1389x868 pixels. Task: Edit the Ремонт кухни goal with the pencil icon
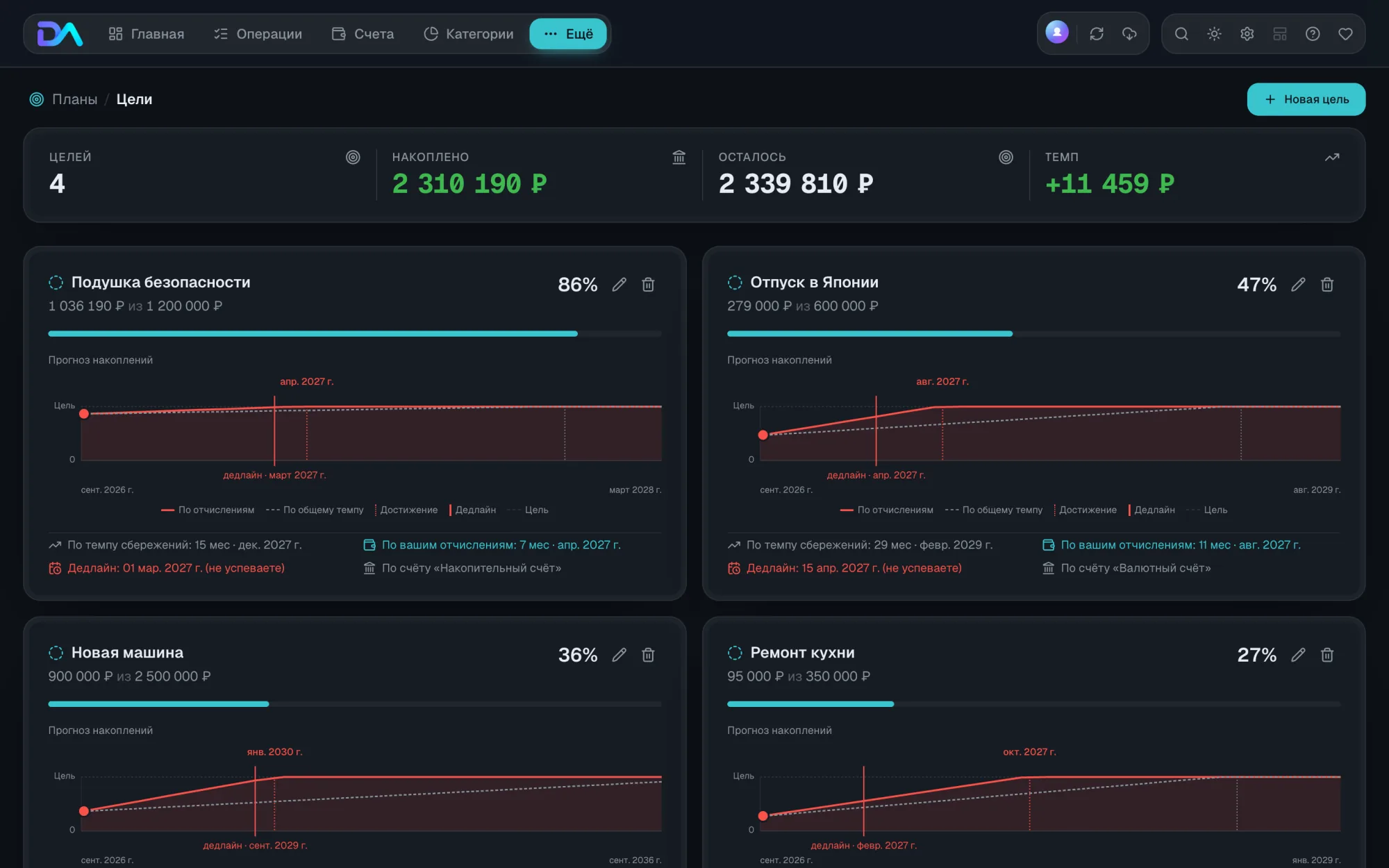point(1297,655)
